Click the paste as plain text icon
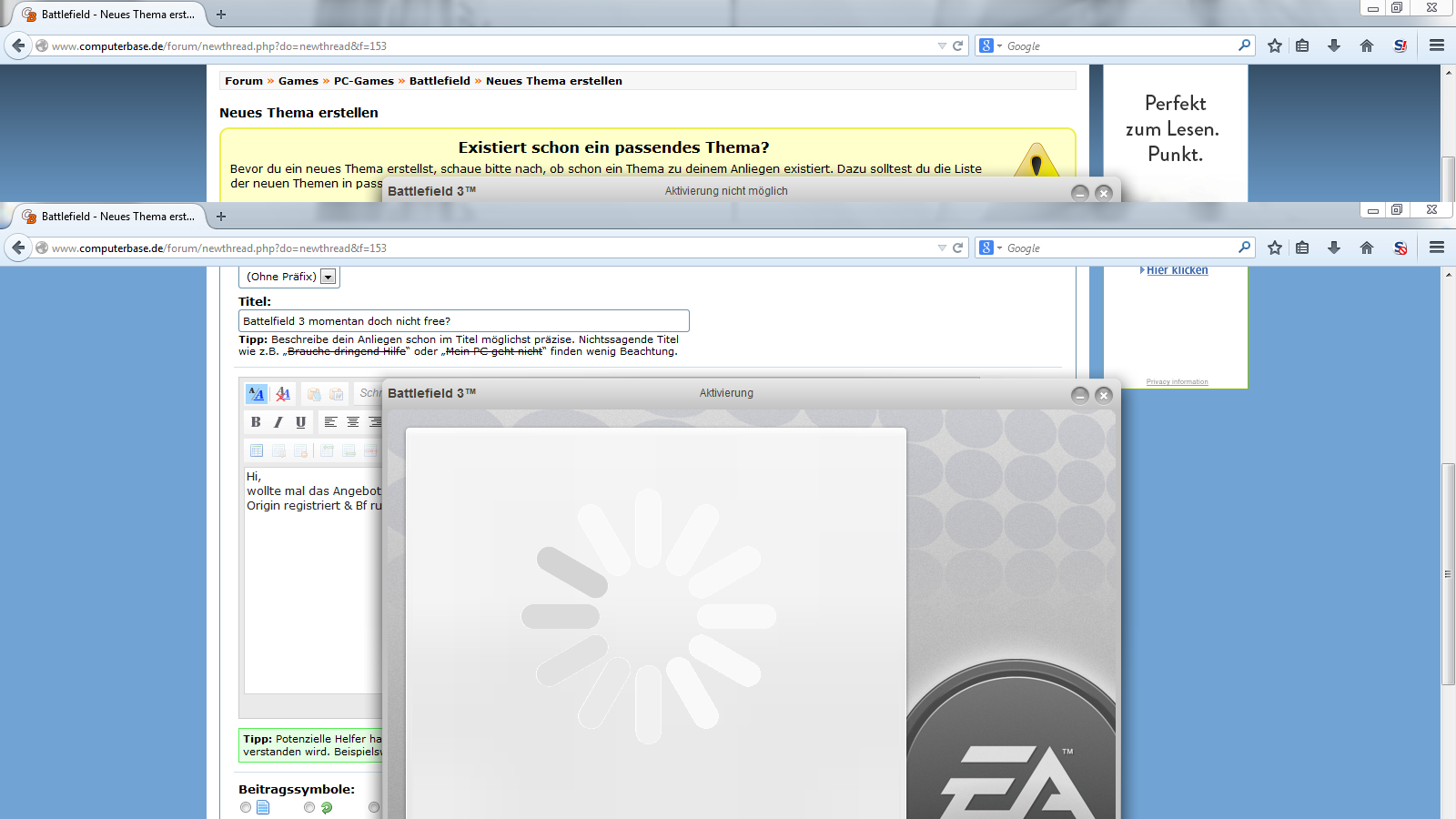The height and width of the screenshot is (819, 1456). 314,394
